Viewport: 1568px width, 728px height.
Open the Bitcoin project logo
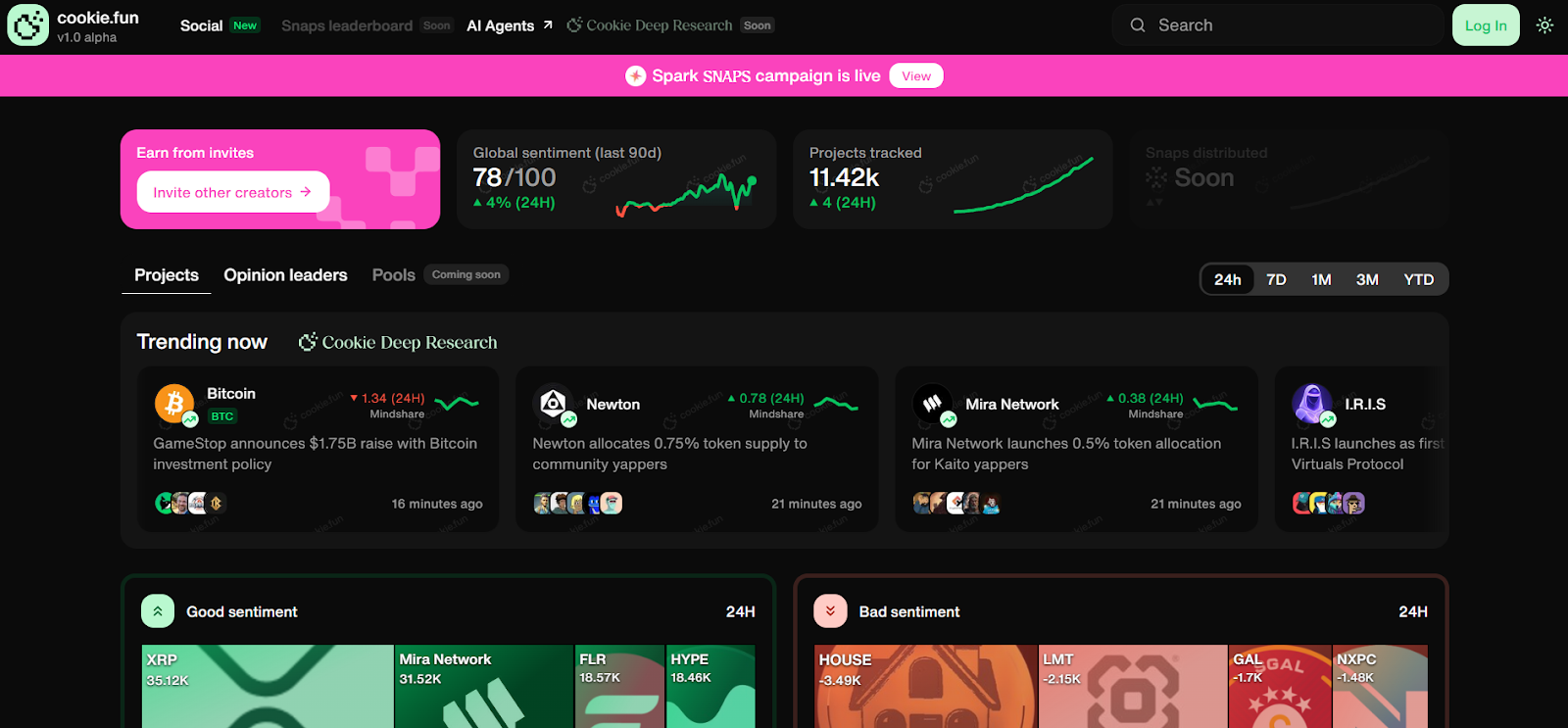tap(173, 403)
